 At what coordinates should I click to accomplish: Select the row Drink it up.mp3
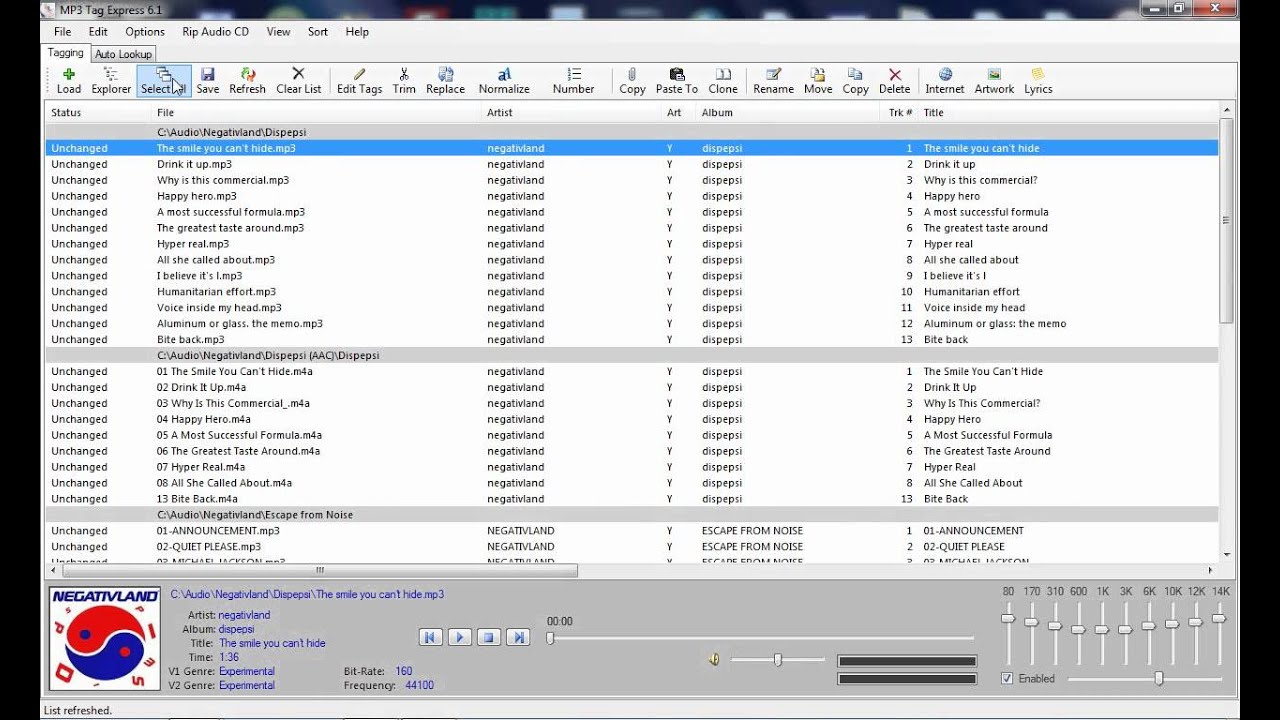pyautogui.click(x=632, y=164)
